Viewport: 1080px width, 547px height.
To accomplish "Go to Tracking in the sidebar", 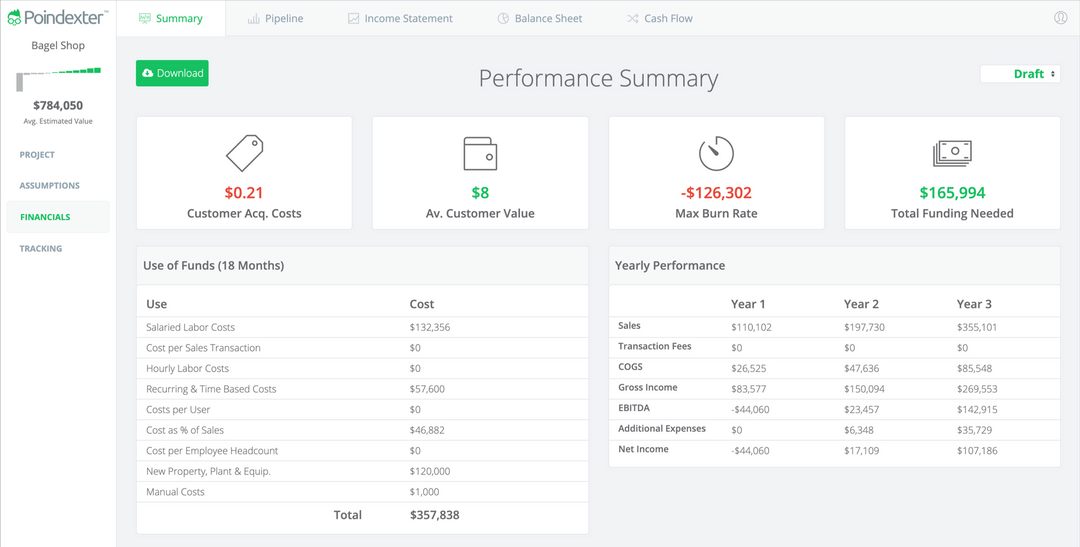I will pyautogui.click(x=41, y=248).
